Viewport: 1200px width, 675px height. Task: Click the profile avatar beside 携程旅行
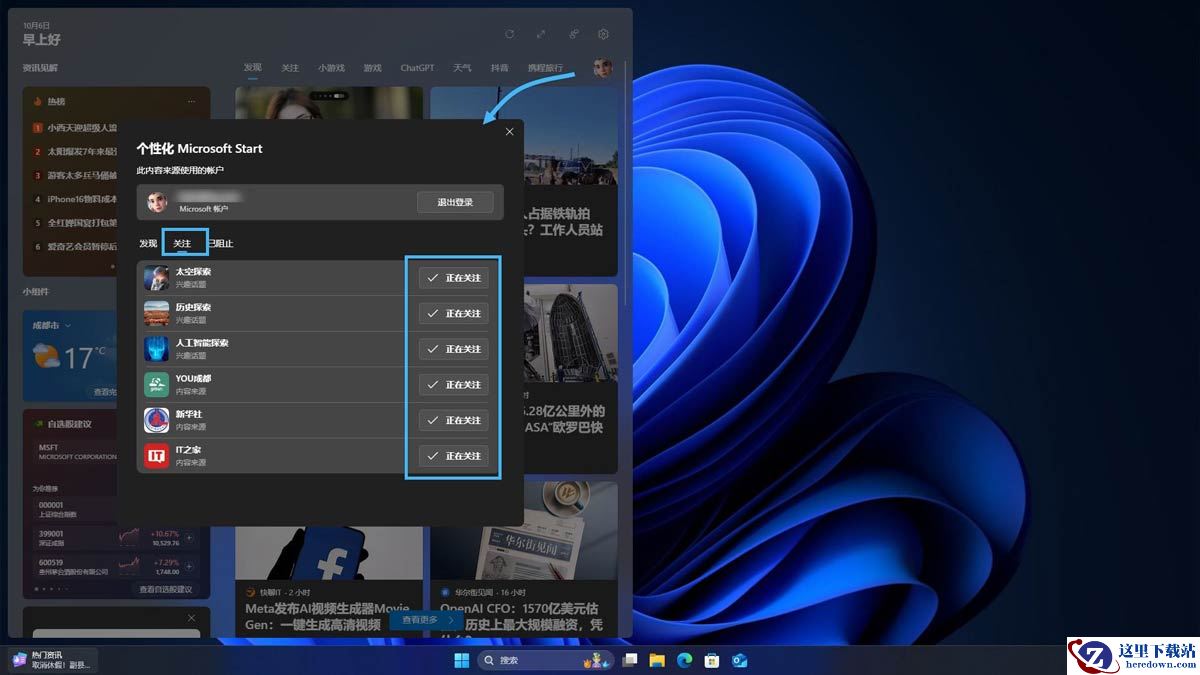tap(602, 68)
